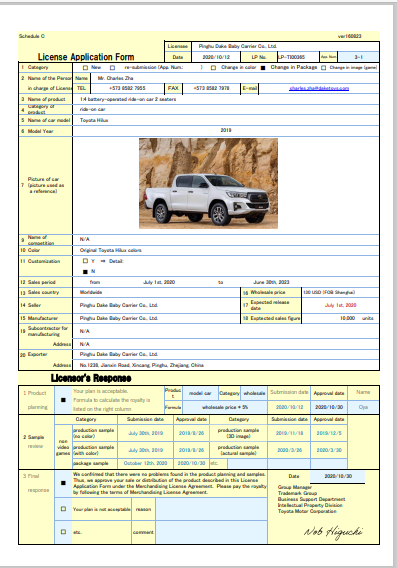Click the reason text box
The width and height of the screenshot is (397, 568).
pyautogui.click(x=211, y=509)
